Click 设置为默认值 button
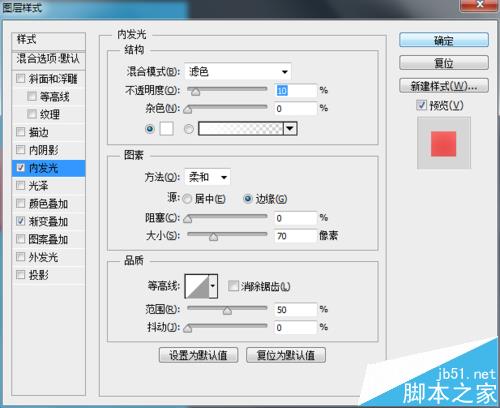The image size is (500, 408). [x=198, y=355]
